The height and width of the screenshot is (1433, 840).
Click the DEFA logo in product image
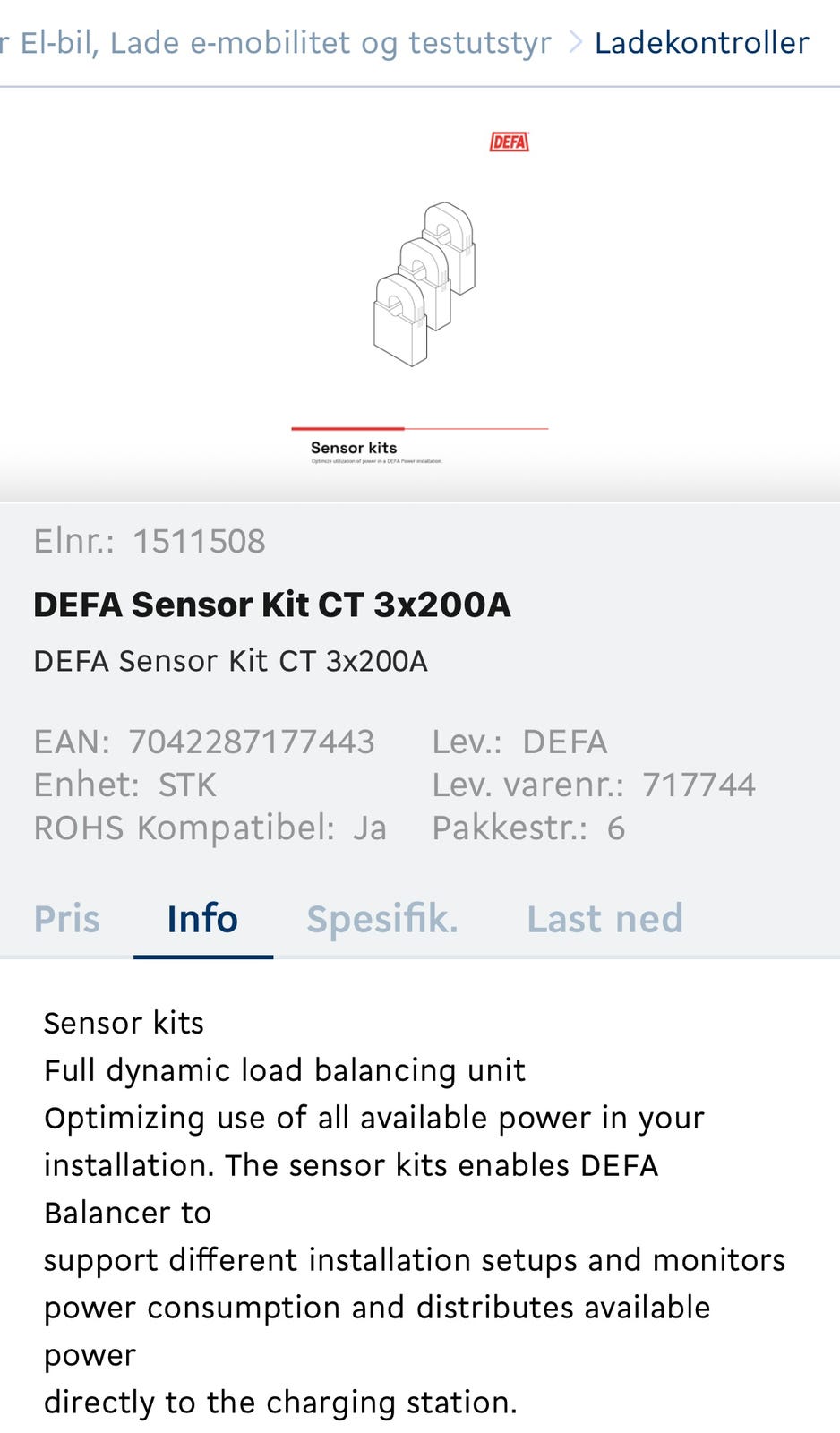pos(509,142)
